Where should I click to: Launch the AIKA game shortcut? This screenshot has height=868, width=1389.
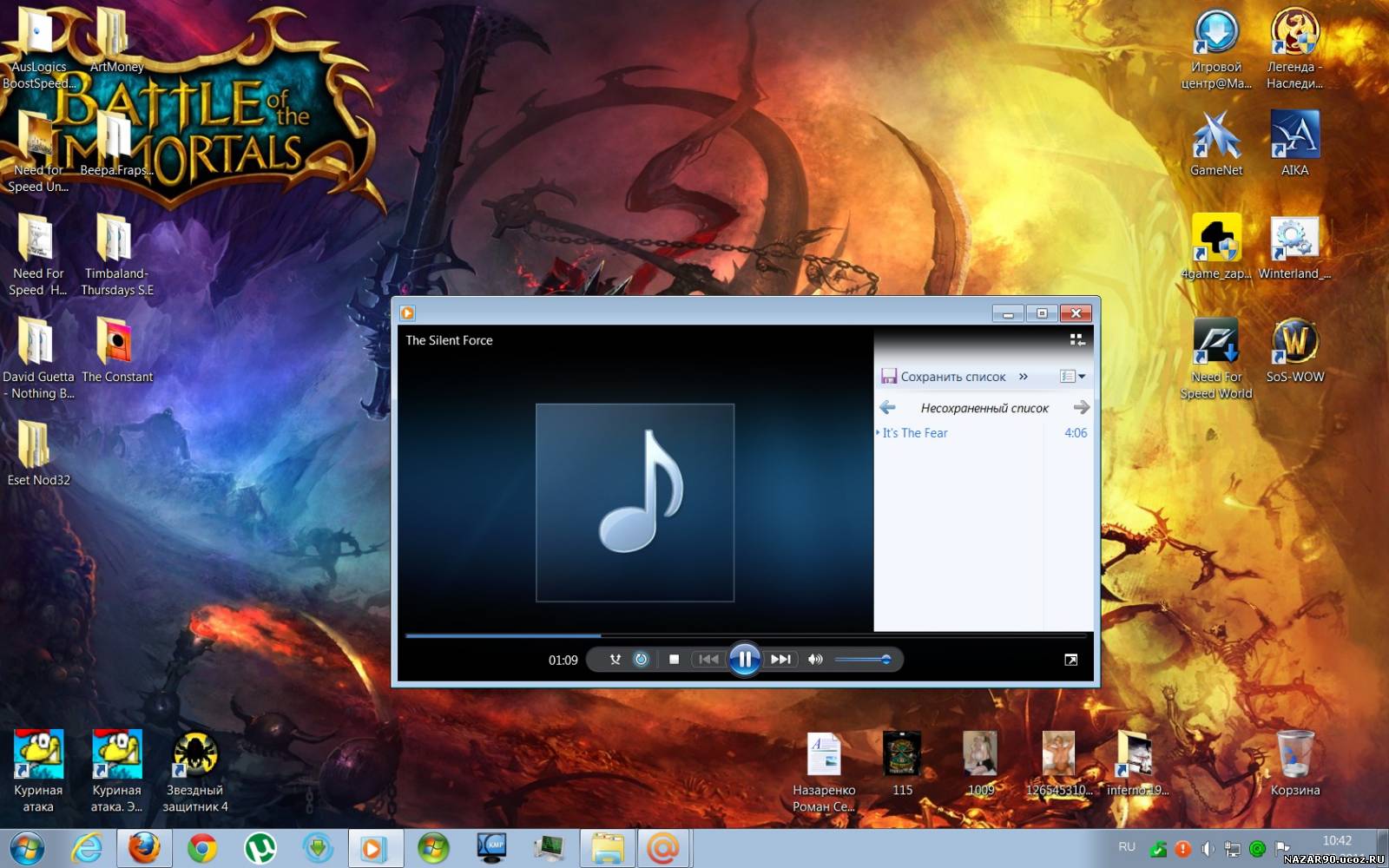pos(1294,144)
